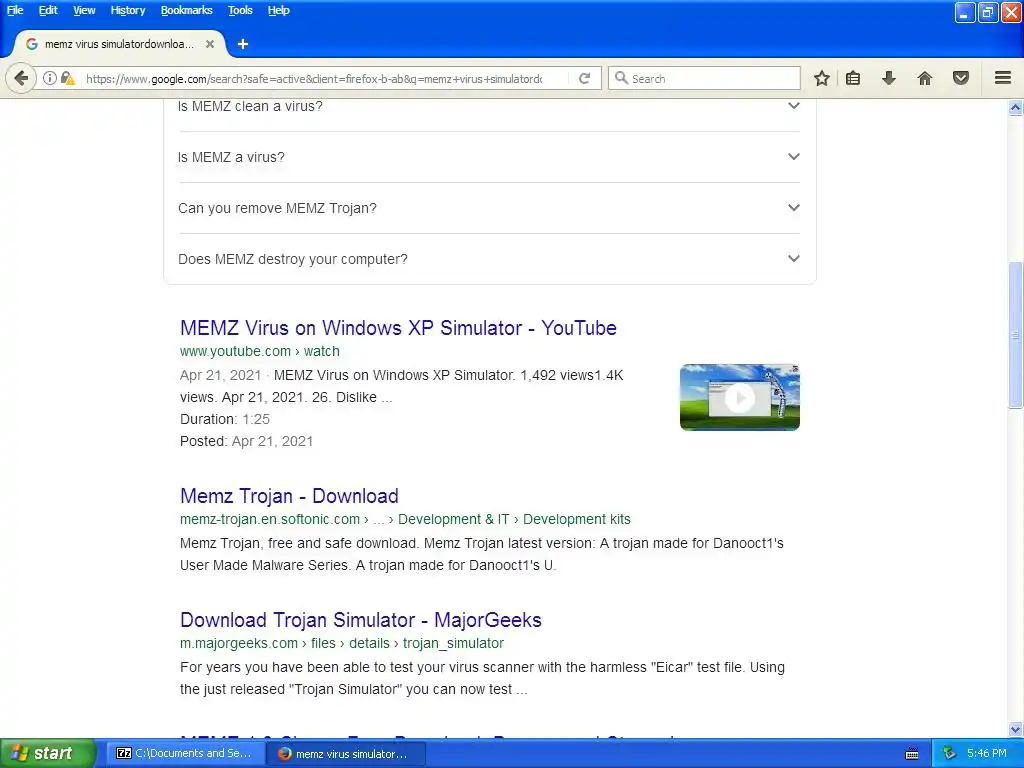Open the File menu

tap(15, 10)
